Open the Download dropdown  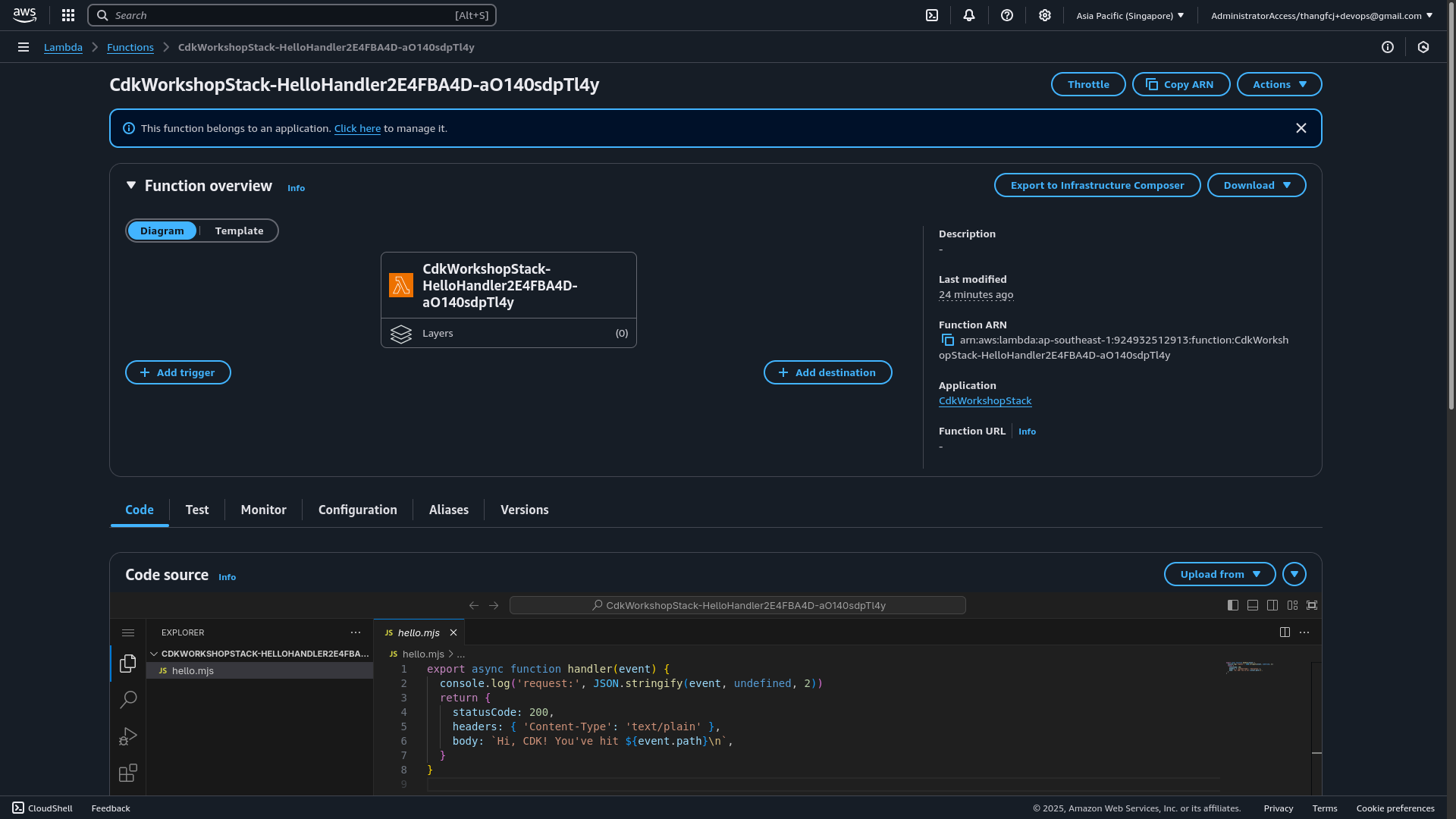pos(1257,185)
